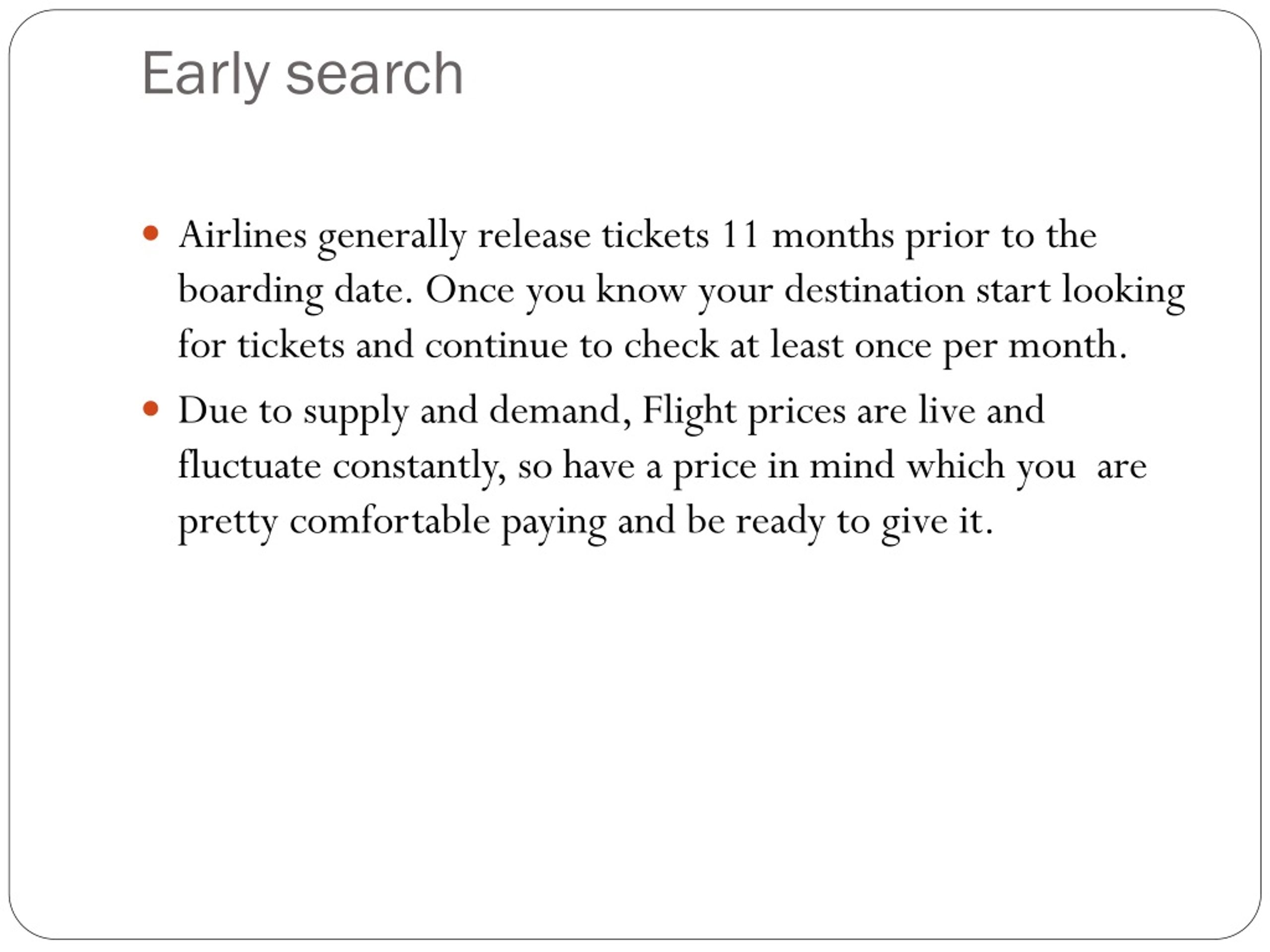Viewport: 1270px width, 952px height.
Task: Place cursor on the word 'continue'
Action: coord(496,346)
